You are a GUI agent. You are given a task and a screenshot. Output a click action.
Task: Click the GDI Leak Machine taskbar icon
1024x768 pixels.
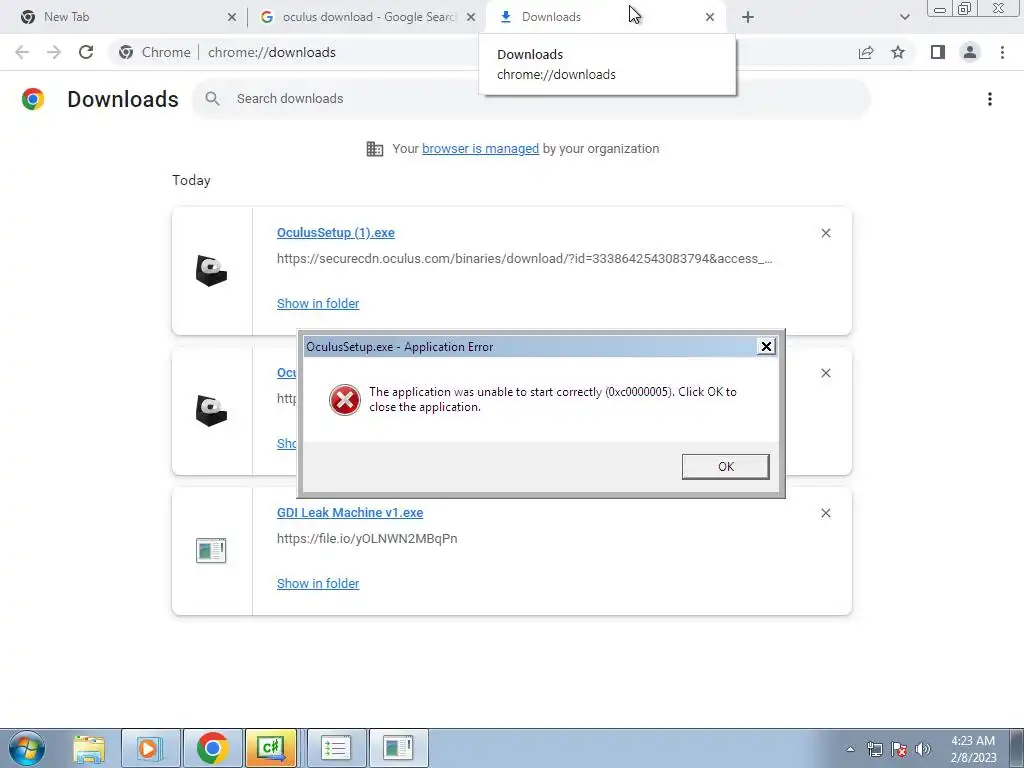pyautogui.click(x=398, y=748)
